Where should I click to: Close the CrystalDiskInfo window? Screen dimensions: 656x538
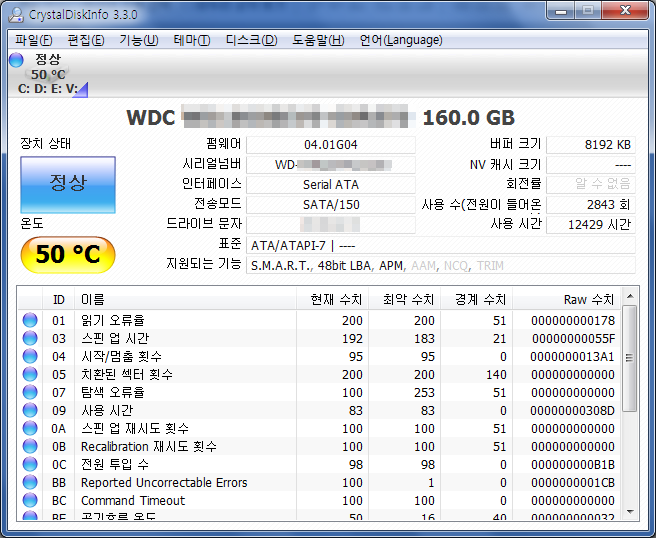point(625,11)
